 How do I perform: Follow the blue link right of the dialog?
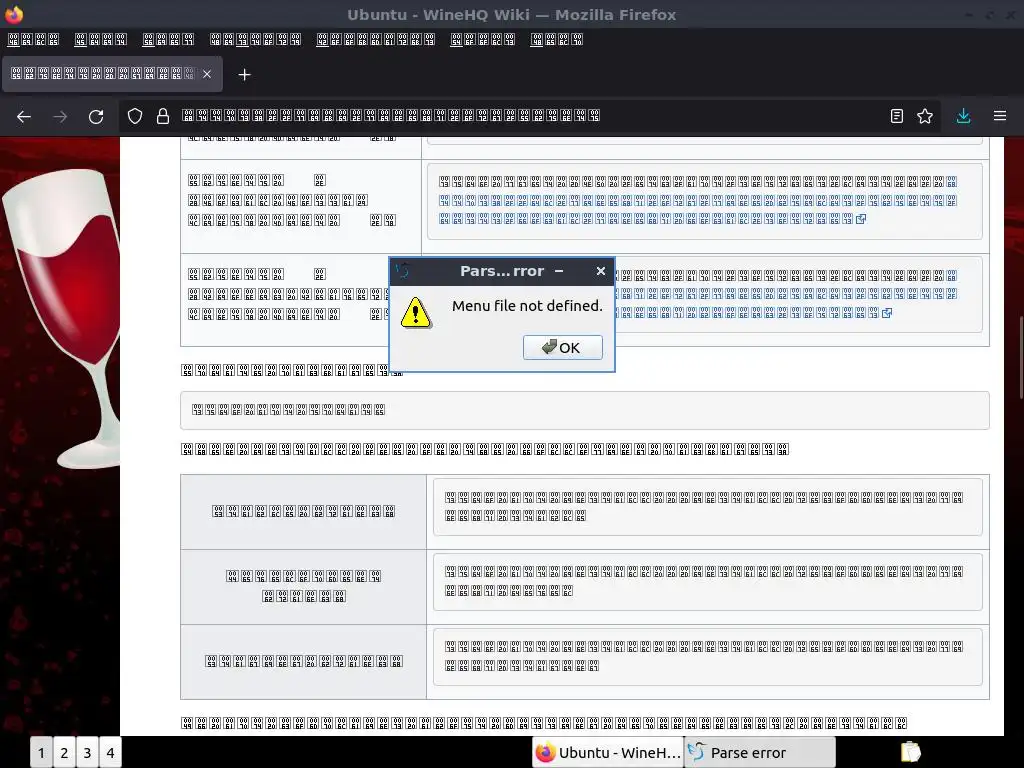point(786,295)
